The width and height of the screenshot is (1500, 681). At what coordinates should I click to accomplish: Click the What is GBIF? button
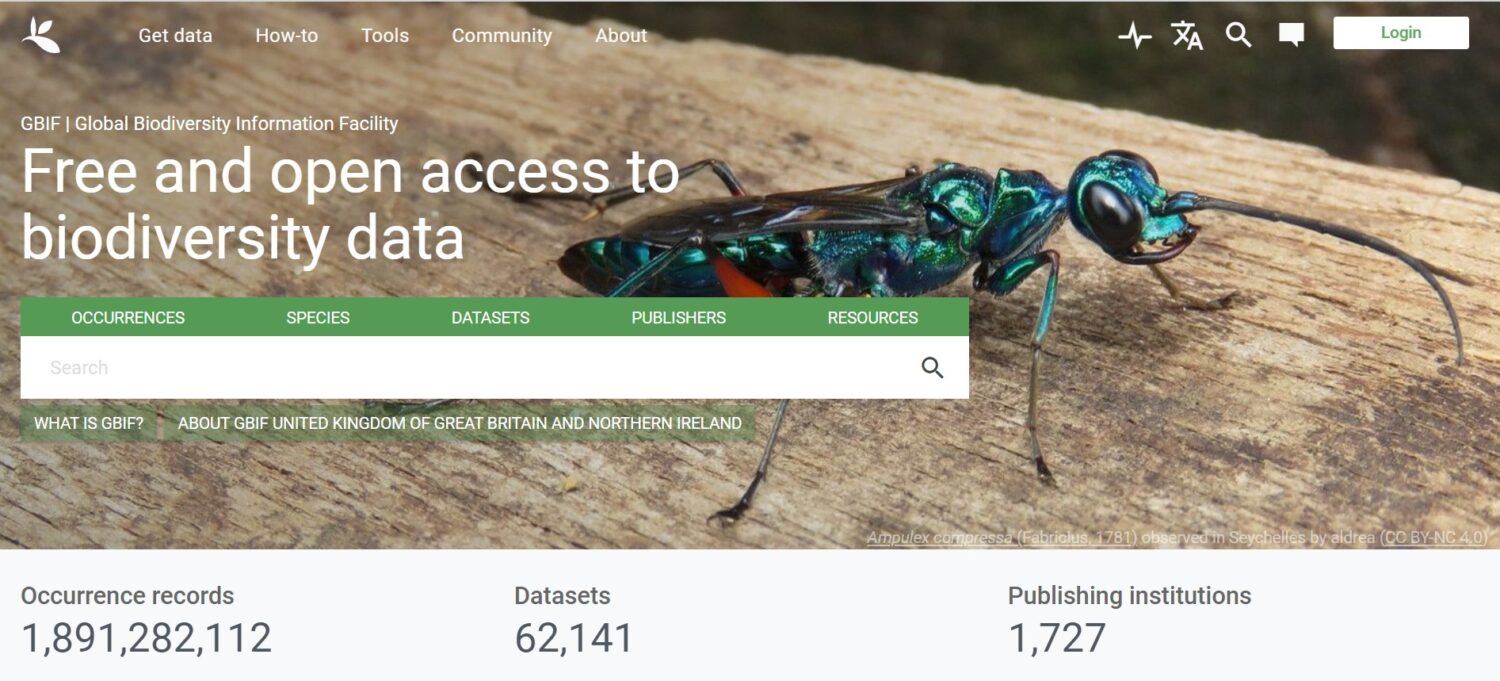click(89, 423)
